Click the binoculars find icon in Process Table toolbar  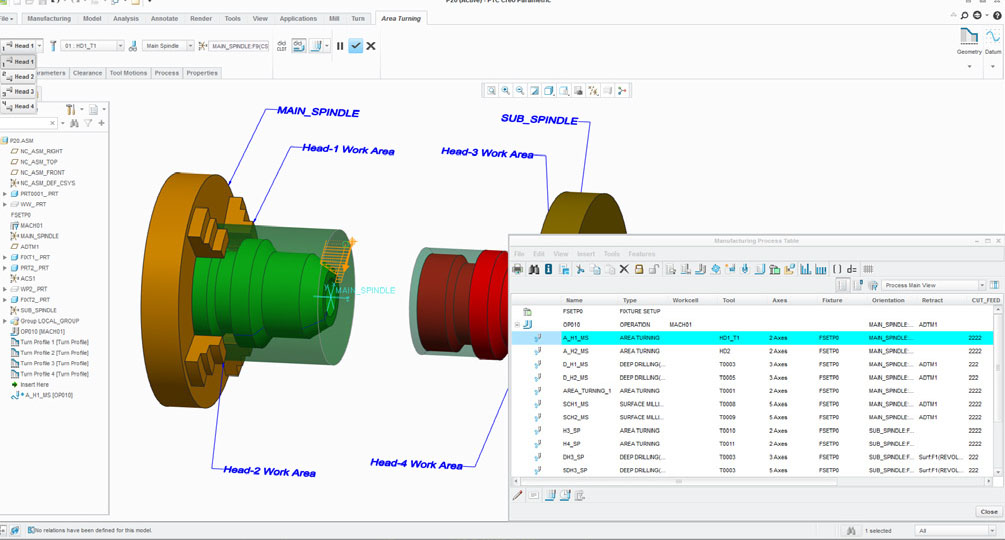[x=533, y=269]
